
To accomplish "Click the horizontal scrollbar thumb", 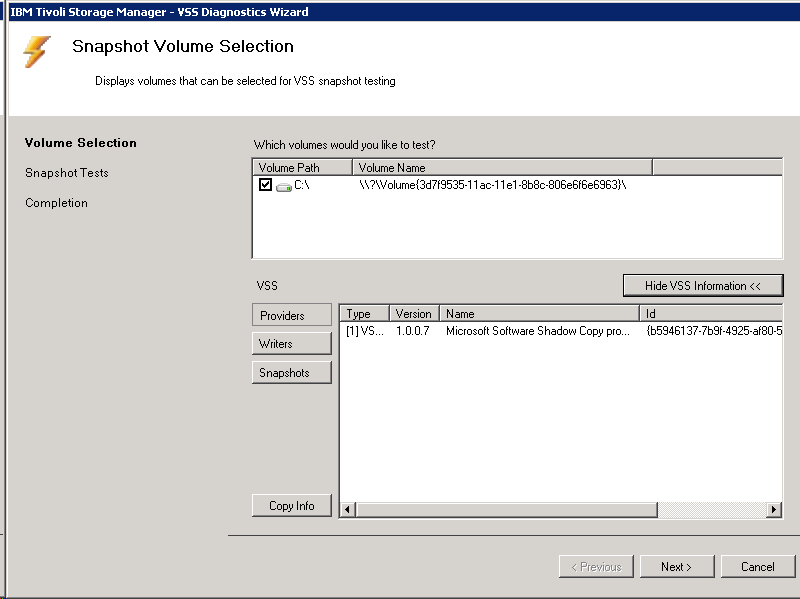I will (505, 510).
